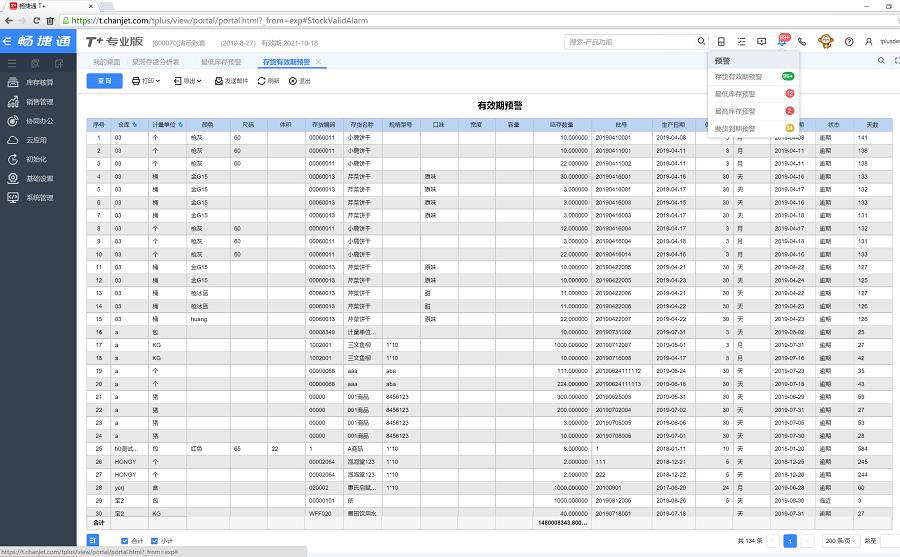
Task: Click the 发送邮件 send mail icon
Action: (x=218, y=81)
